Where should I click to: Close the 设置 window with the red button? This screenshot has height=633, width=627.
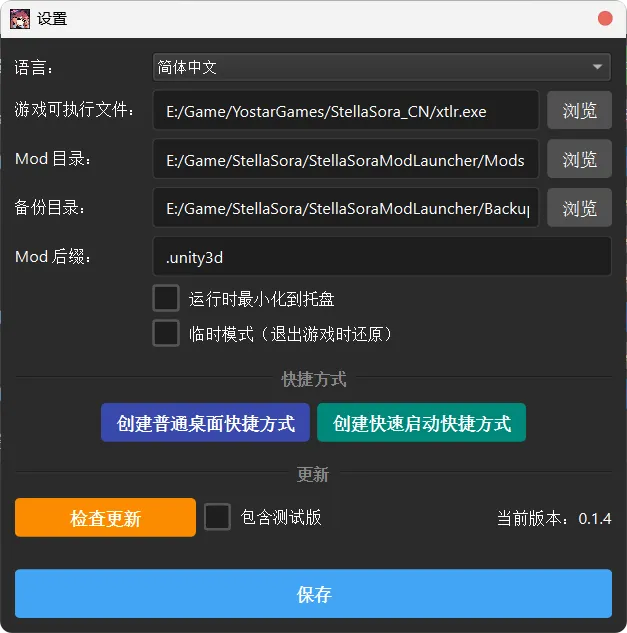[x=605, y=18]
